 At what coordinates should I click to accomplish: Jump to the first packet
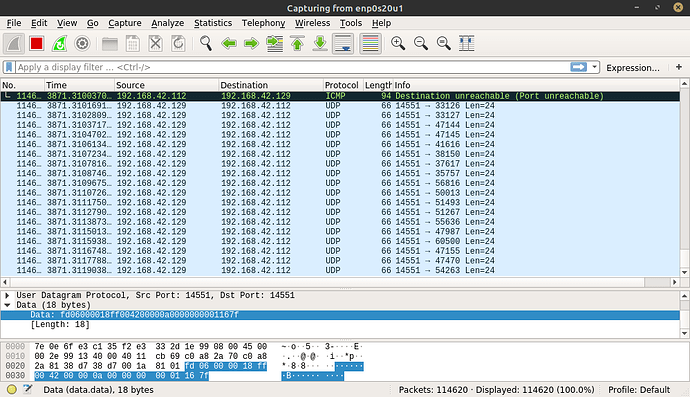coord(297,44)
